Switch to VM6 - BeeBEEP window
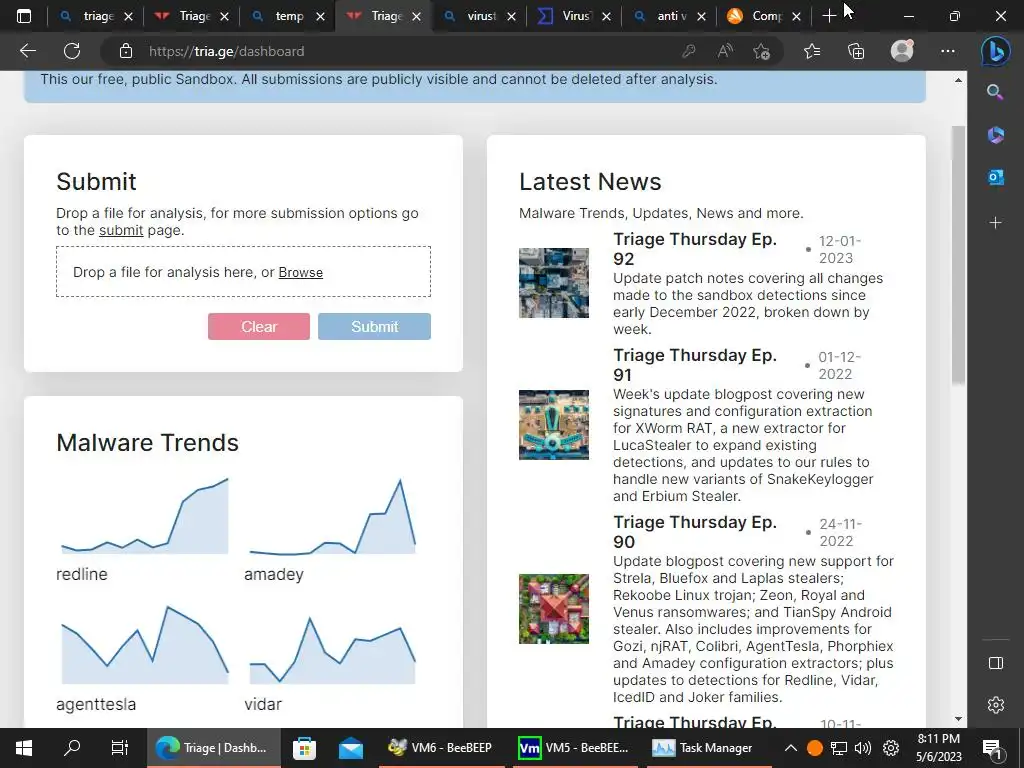This screenshot has width=1024, height=768. pos(442,748)
